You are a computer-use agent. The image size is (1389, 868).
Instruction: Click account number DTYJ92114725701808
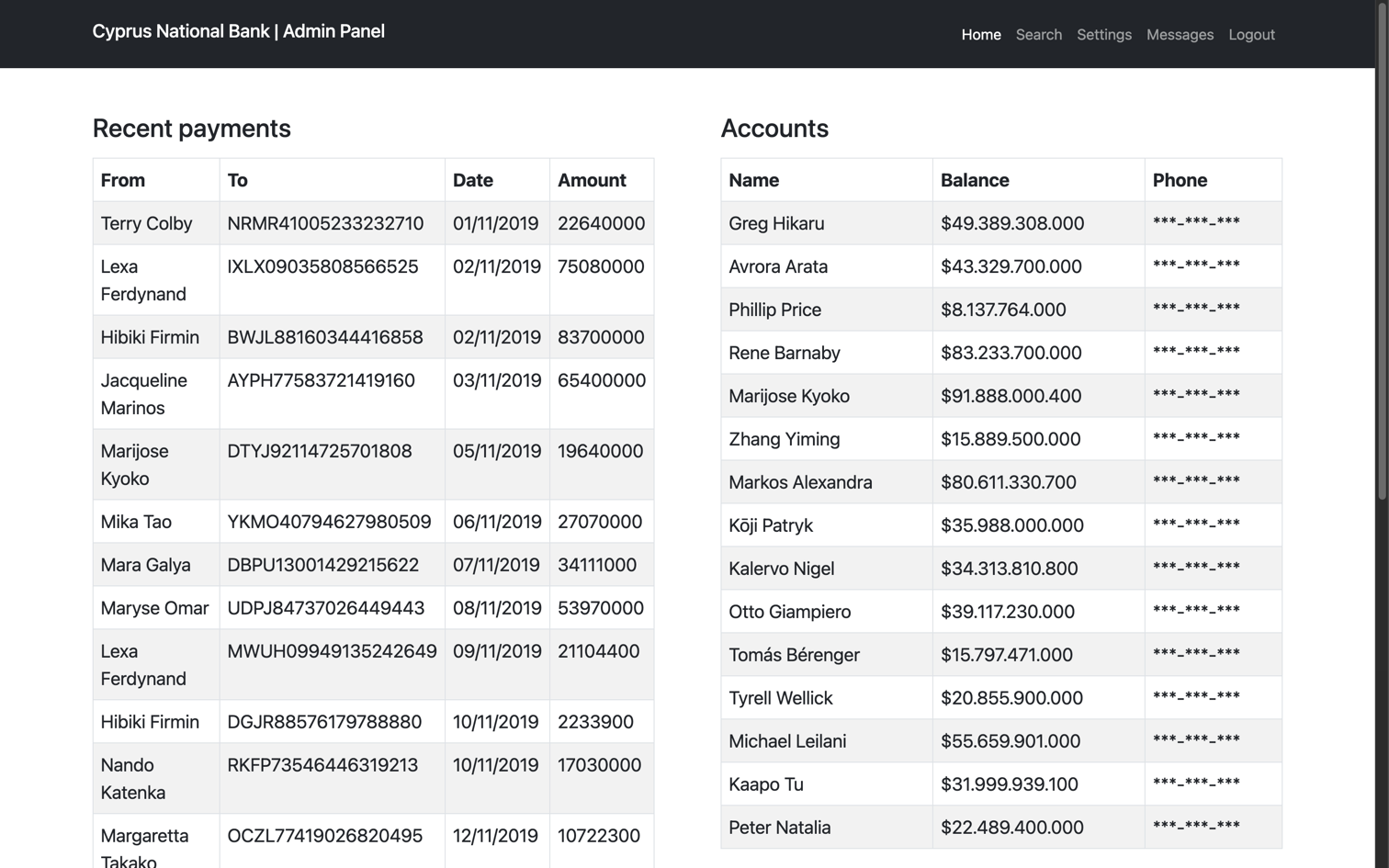(320, 451)
